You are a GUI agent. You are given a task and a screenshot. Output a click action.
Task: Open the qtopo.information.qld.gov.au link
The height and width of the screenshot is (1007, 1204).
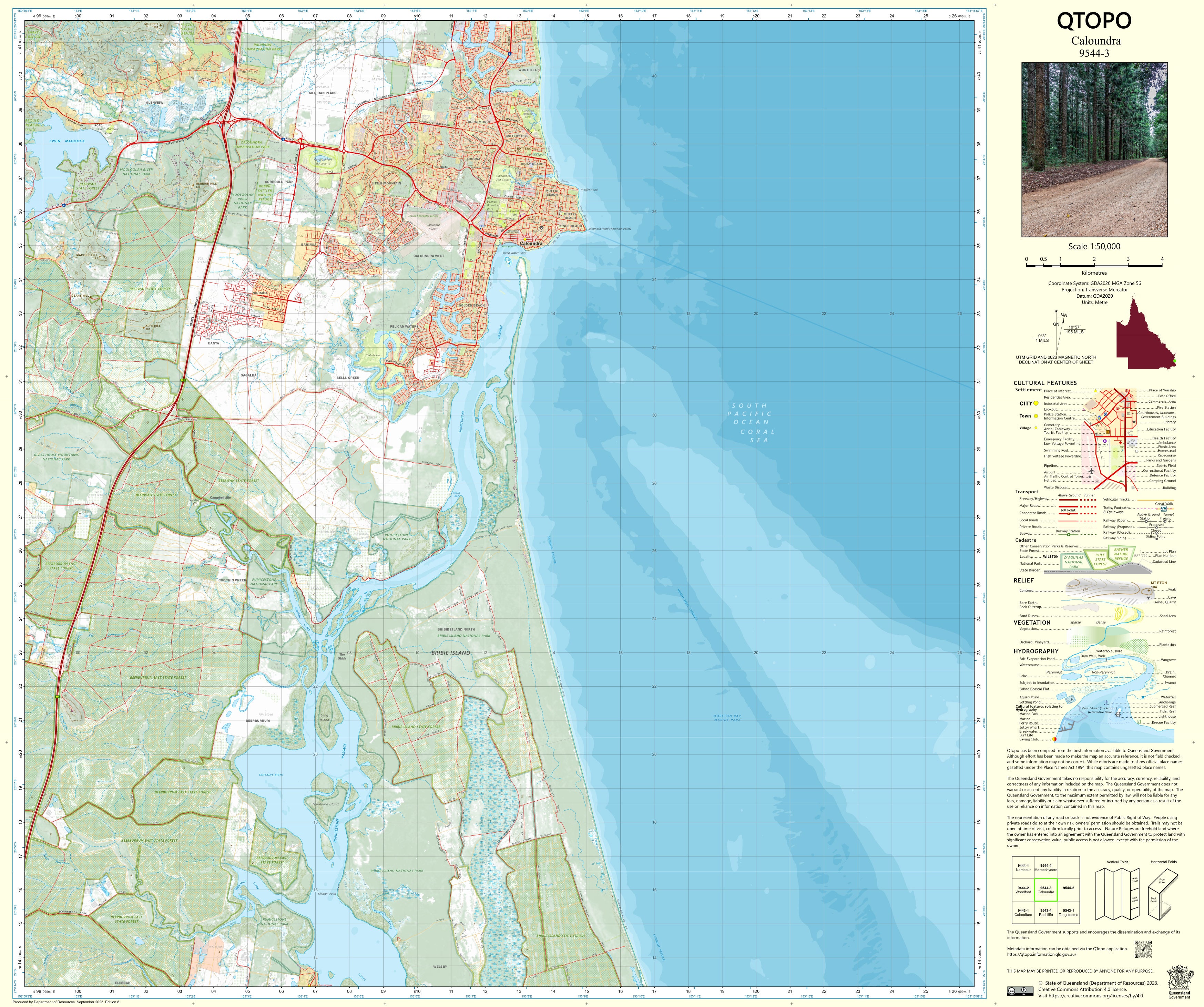pyautogui.click(x=1041, y=954)
